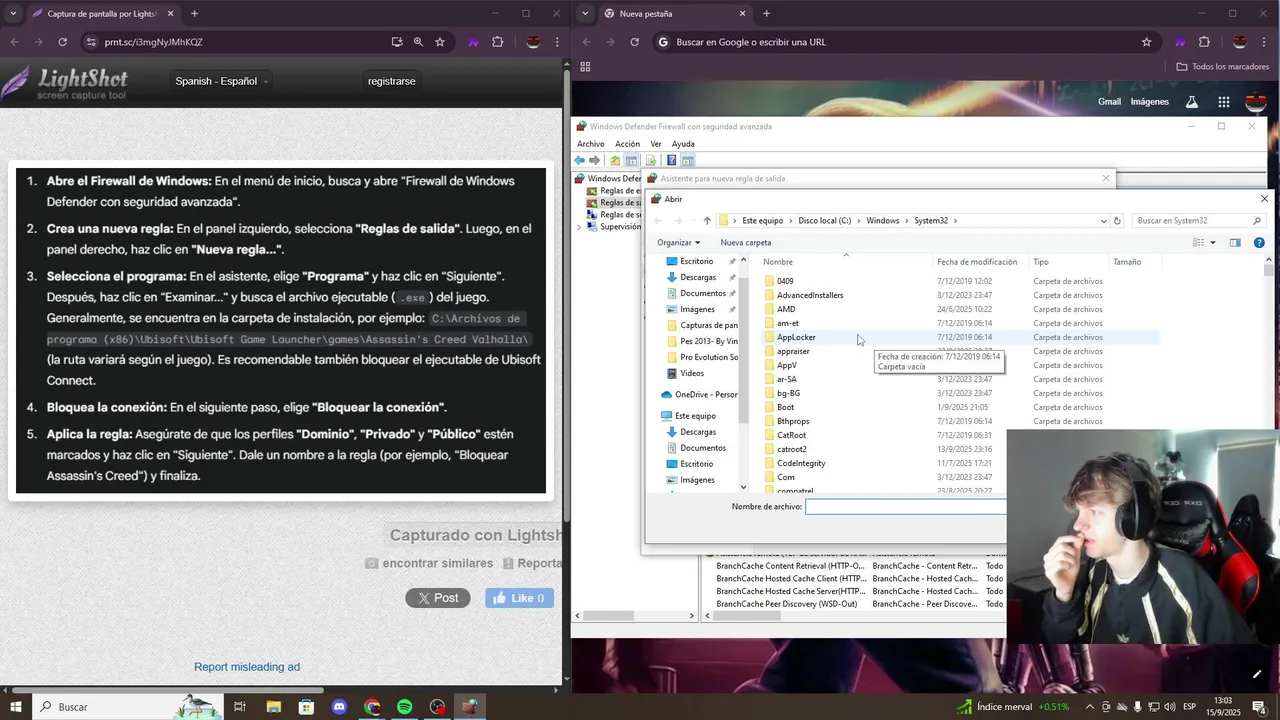Open Discord from the taskbar
This screenshot has width=1280, height=720.
coord(339,707)
